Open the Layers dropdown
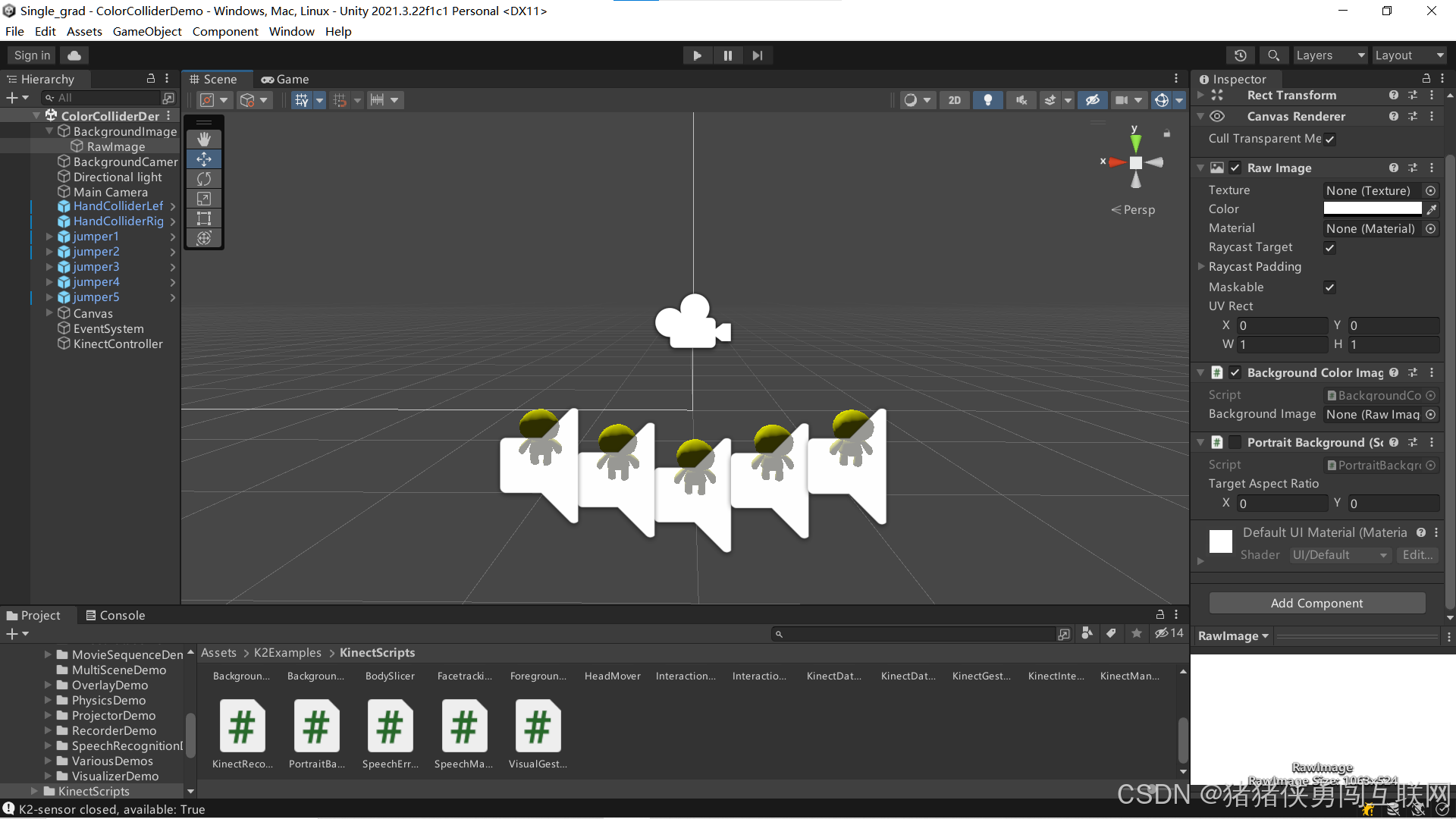Image resolution: width=1456 pixels, height=819 pixels. click(x=1329, y=55)
